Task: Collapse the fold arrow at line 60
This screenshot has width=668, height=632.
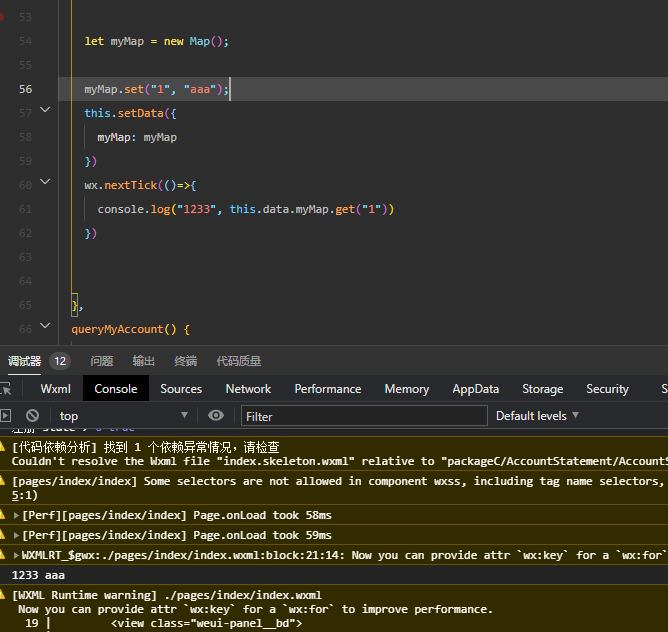Action: [45, 182]
